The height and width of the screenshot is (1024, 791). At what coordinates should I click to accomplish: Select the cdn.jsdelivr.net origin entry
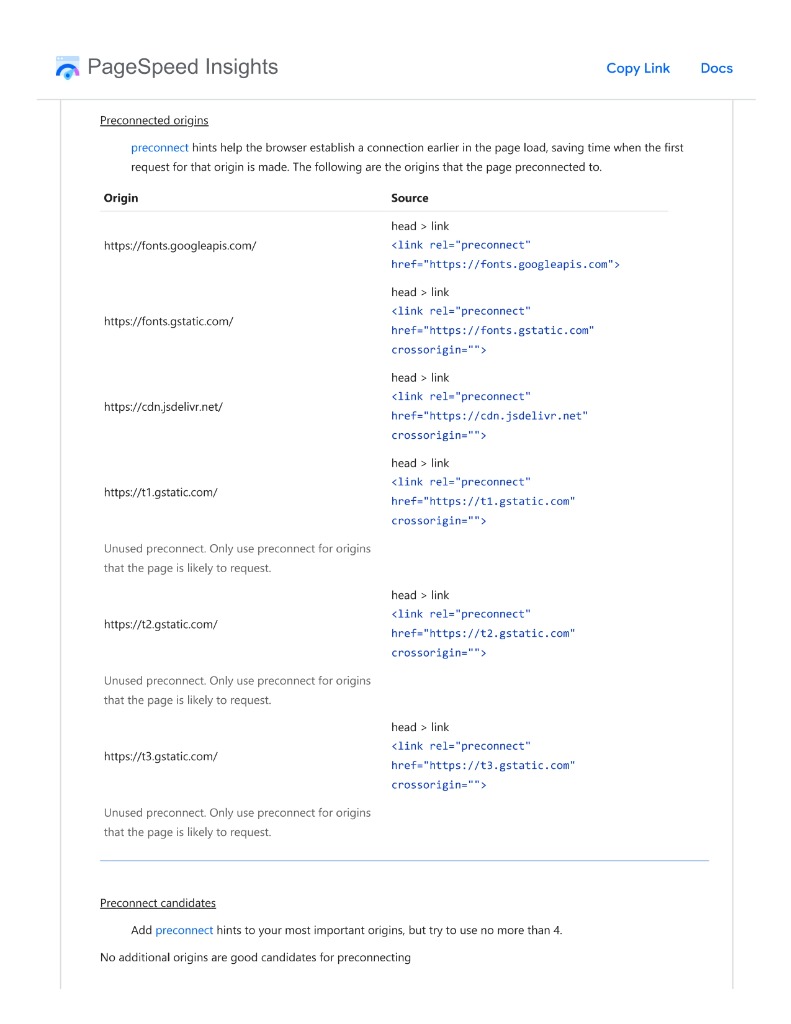pos(163,407)
